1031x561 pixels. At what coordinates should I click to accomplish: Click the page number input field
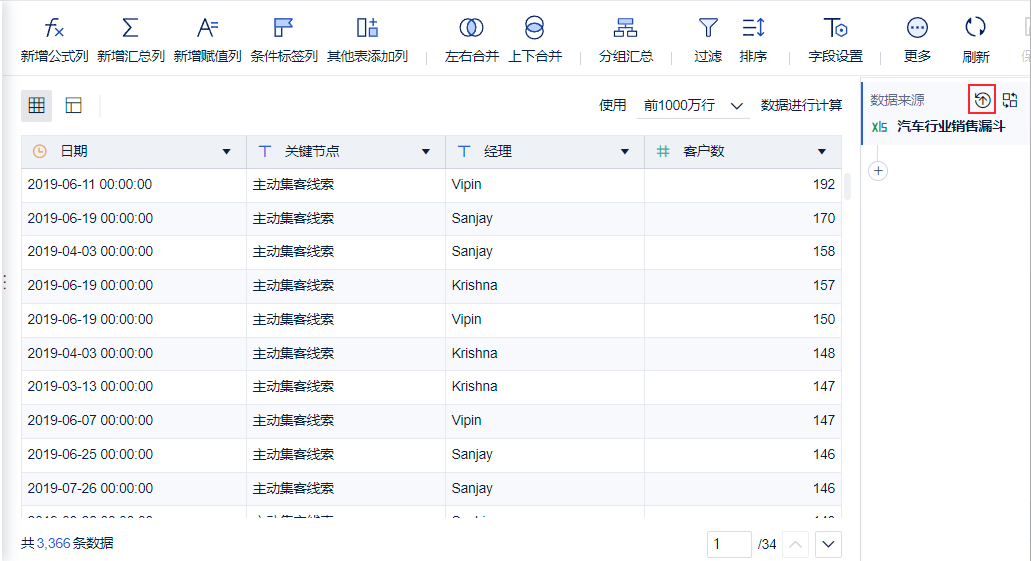(729, 544)
